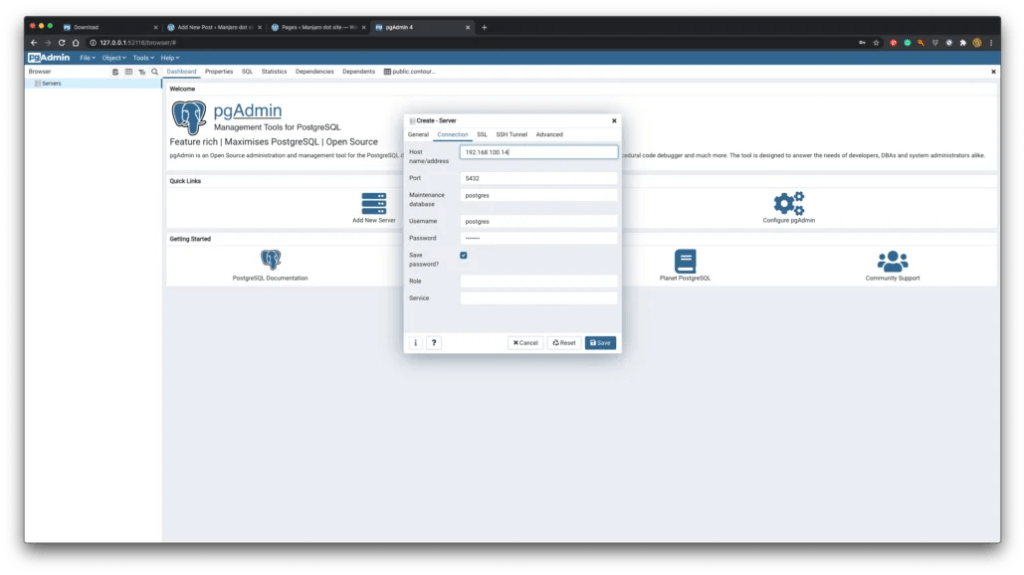1024x575 pixels.
Task: Click the Role input field
Action: (539, 281)
